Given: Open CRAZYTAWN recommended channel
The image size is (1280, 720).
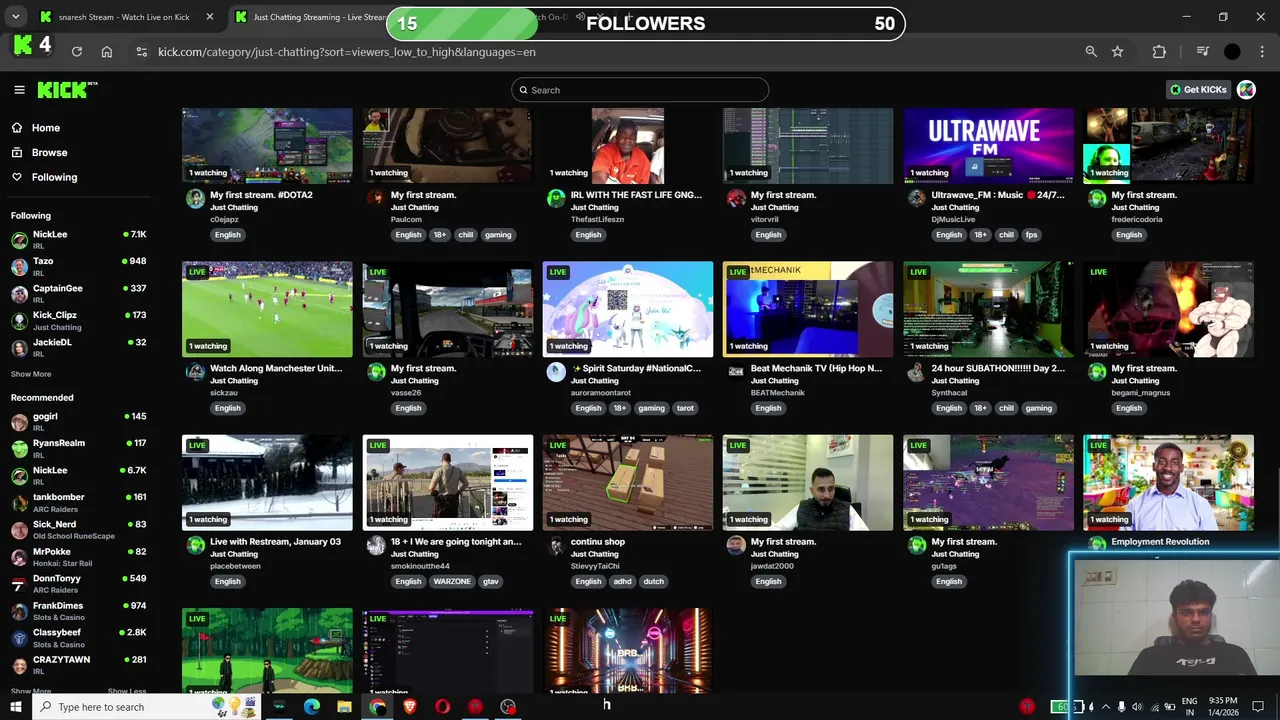Looking at the screenshot, I should [78, 665].
